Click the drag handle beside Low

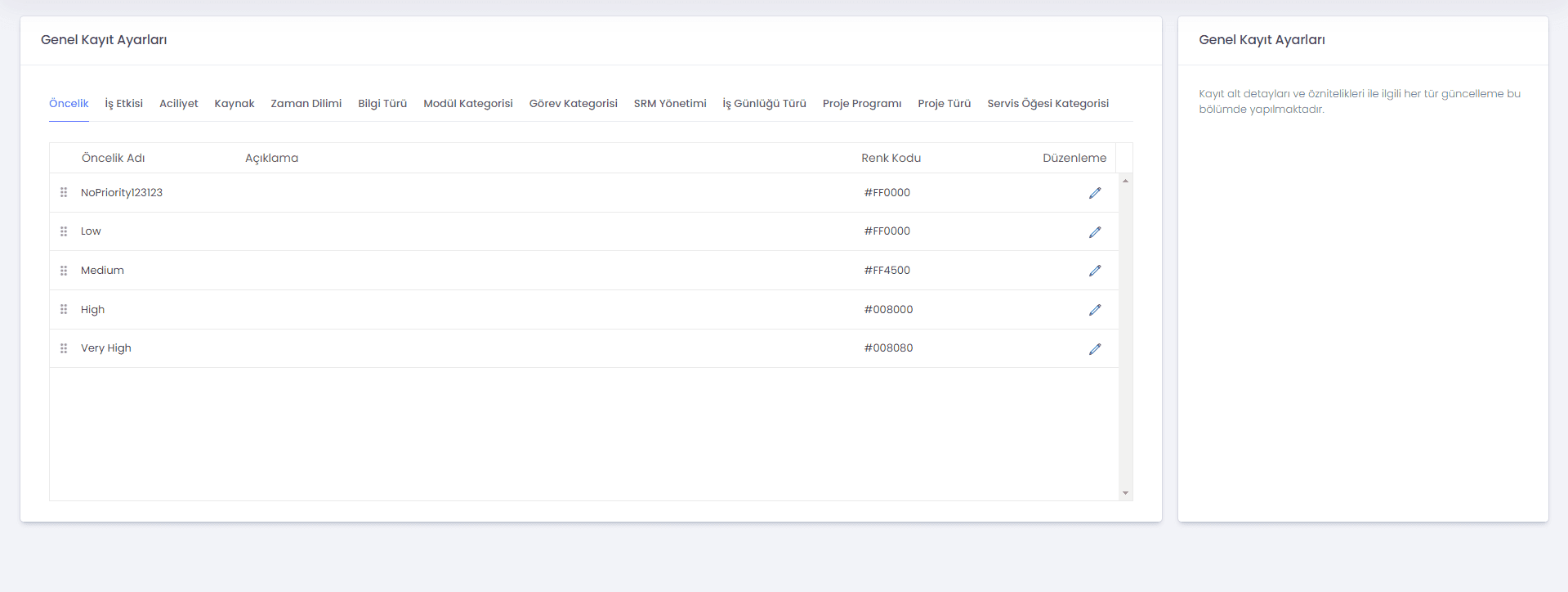pyautogui.click(x=64, y=231)
